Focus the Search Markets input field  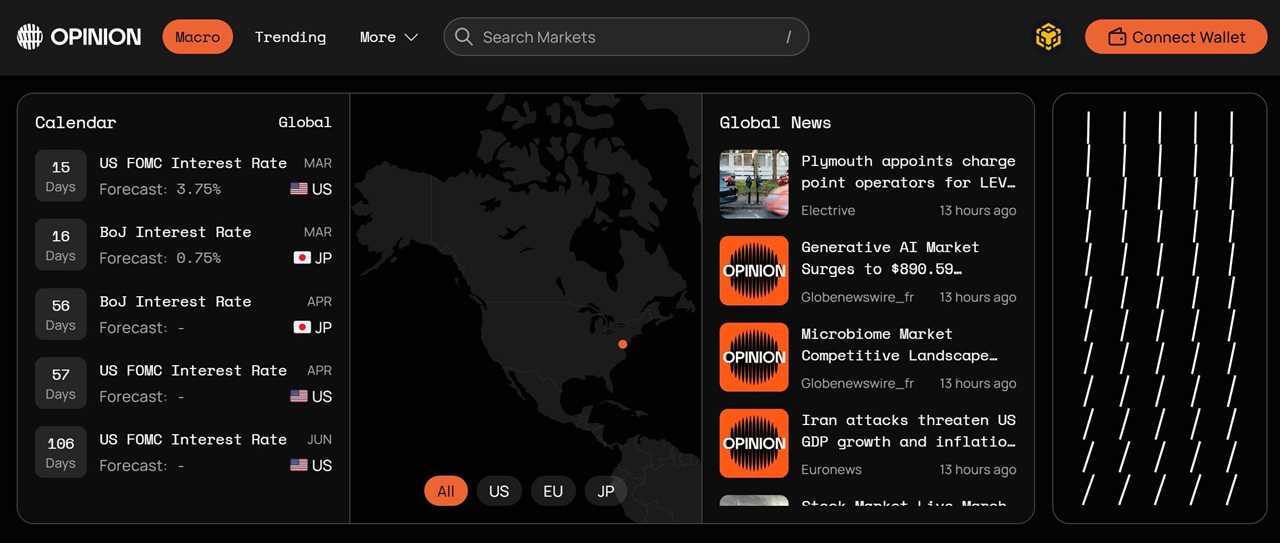coord(630,37)
